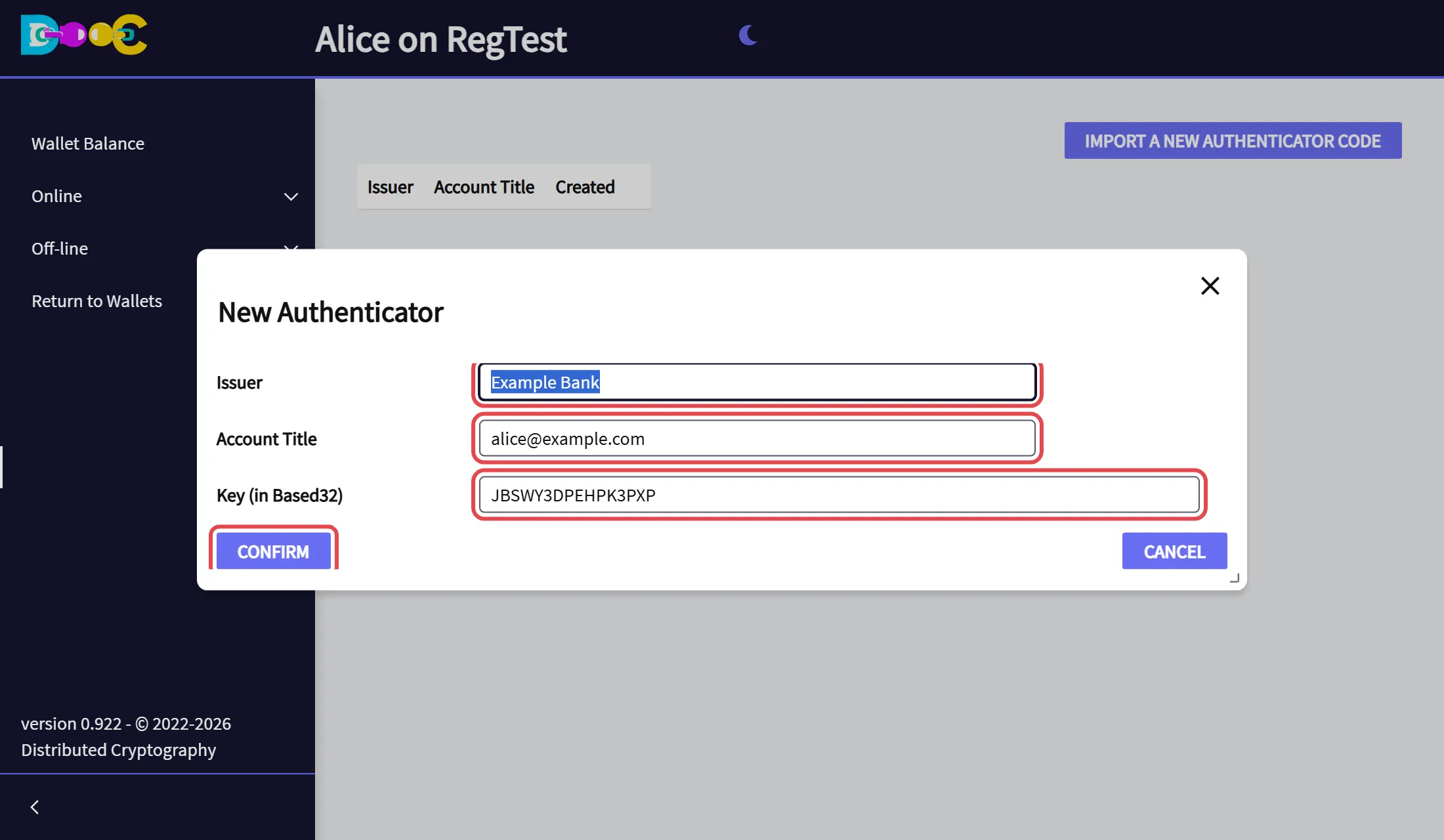The image size is (1444, 840).
Task: Click Import a New Authenticator Code
Action: coord(1233,140)
